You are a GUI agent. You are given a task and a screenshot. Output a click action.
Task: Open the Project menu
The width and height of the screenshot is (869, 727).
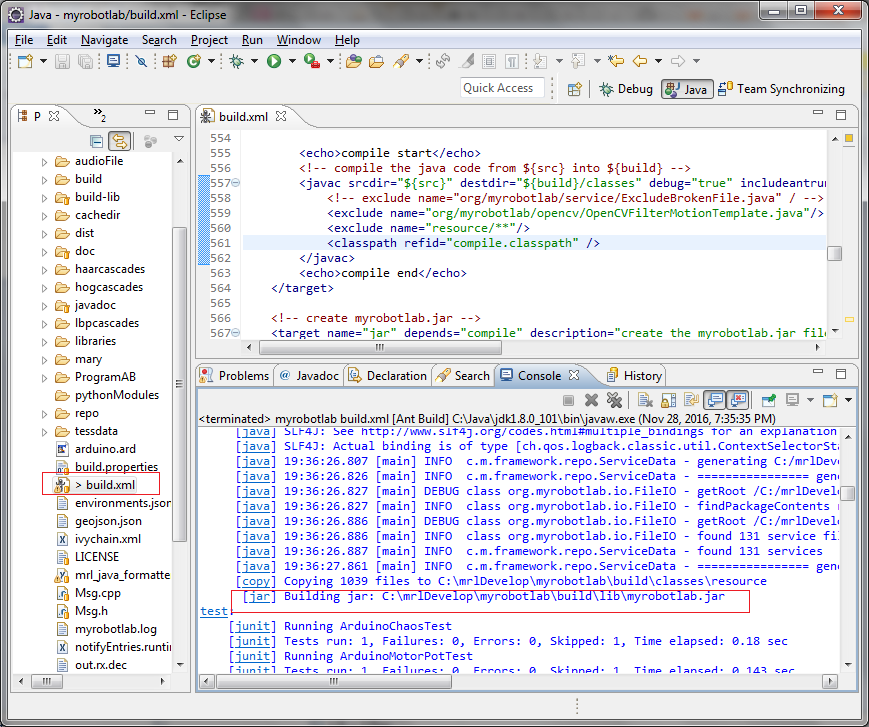pos(209,40)
